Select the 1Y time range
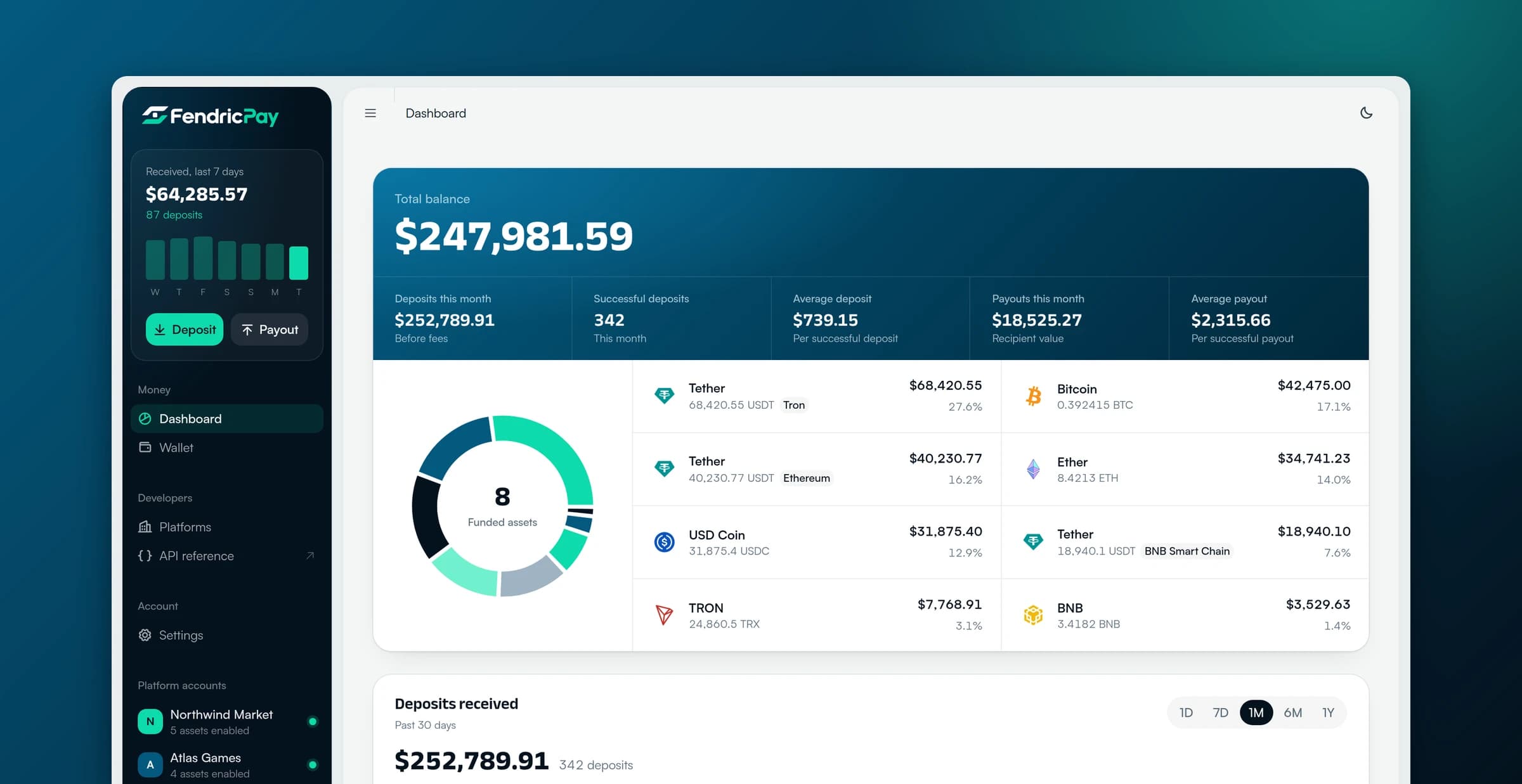 [x=1328, y=713]
